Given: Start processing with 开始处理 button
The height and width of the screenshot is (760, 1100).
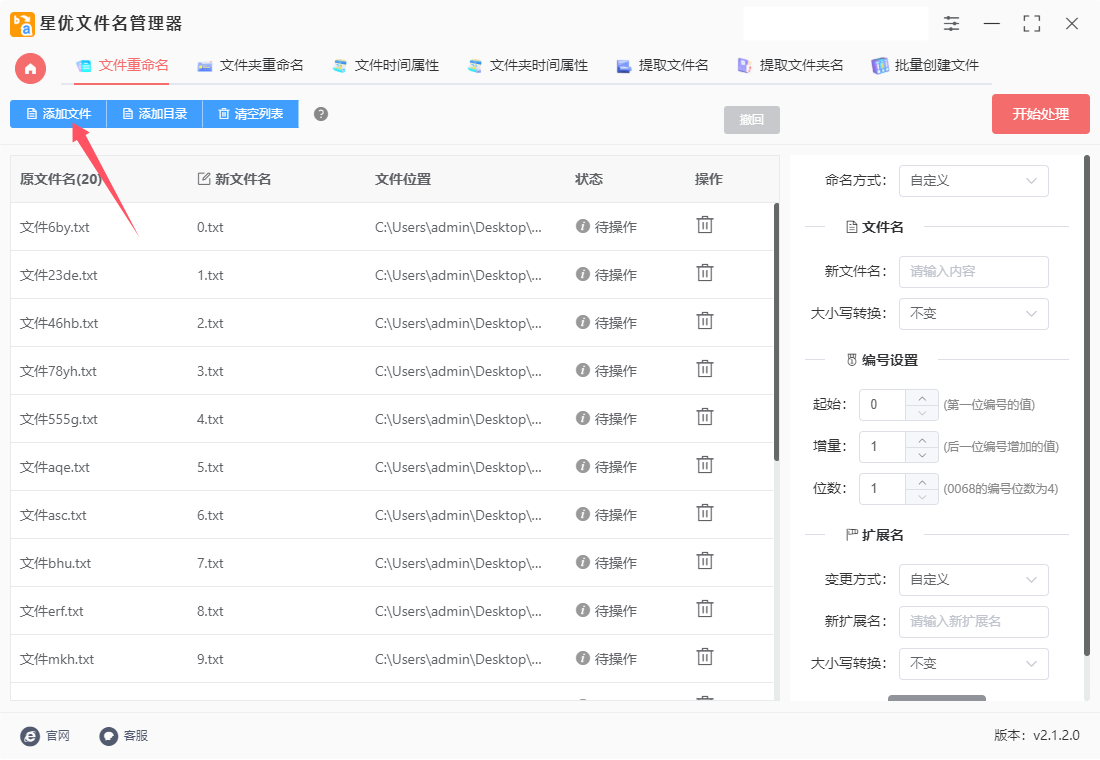Looking at the screenshot, I should pyautogui.click(x=1040, y=114).
